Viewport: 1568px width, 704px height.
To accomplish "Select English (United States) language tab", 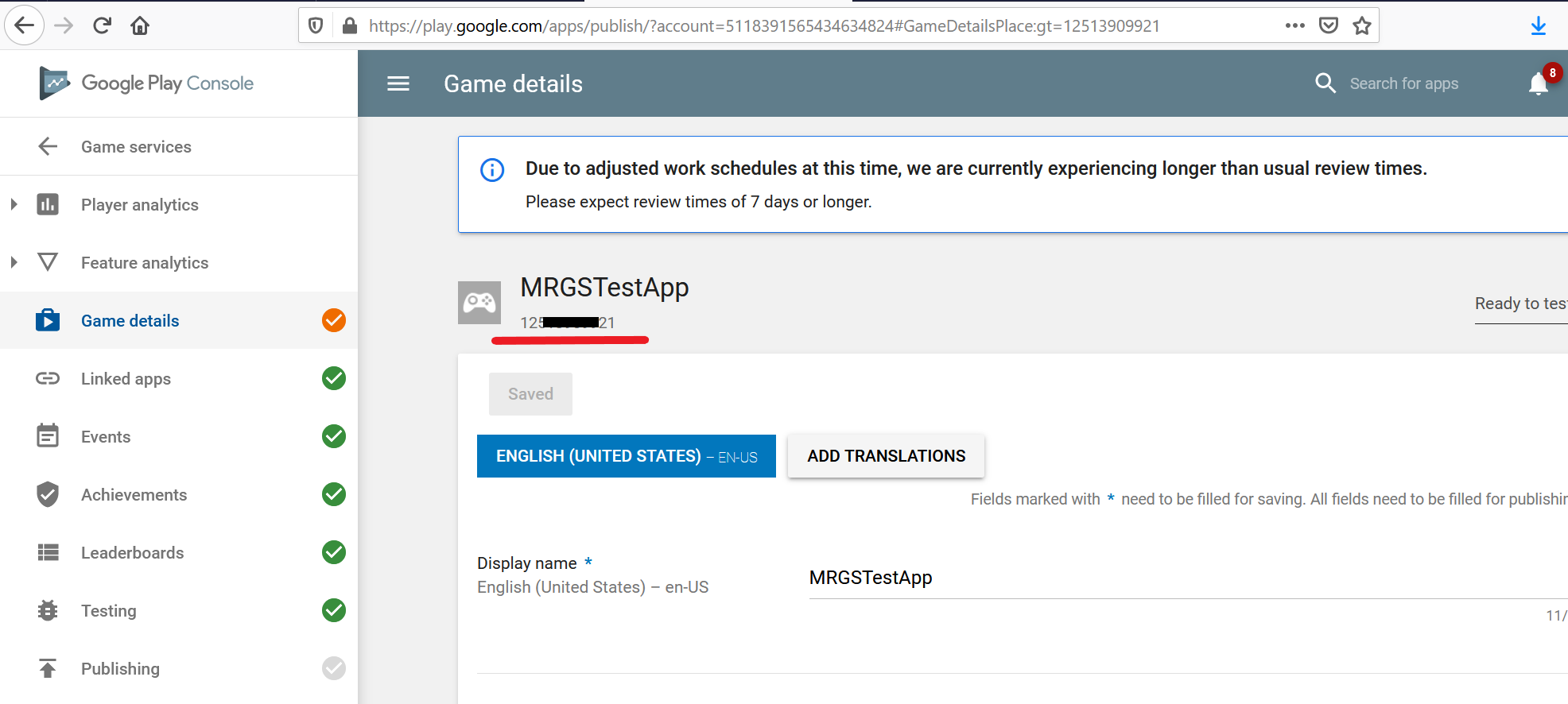I will click(627, 456).
